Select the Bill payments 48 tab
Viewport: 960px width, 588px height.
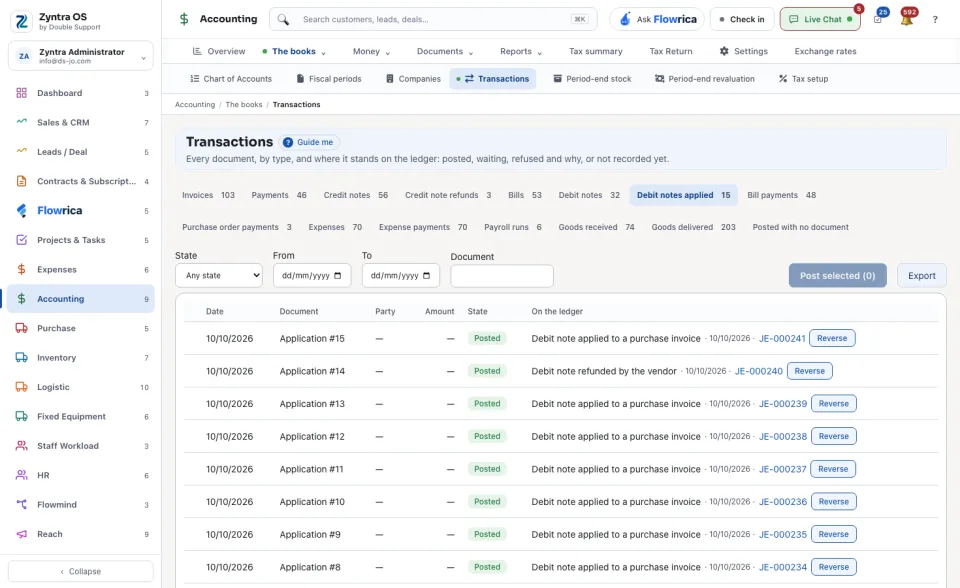781,195
